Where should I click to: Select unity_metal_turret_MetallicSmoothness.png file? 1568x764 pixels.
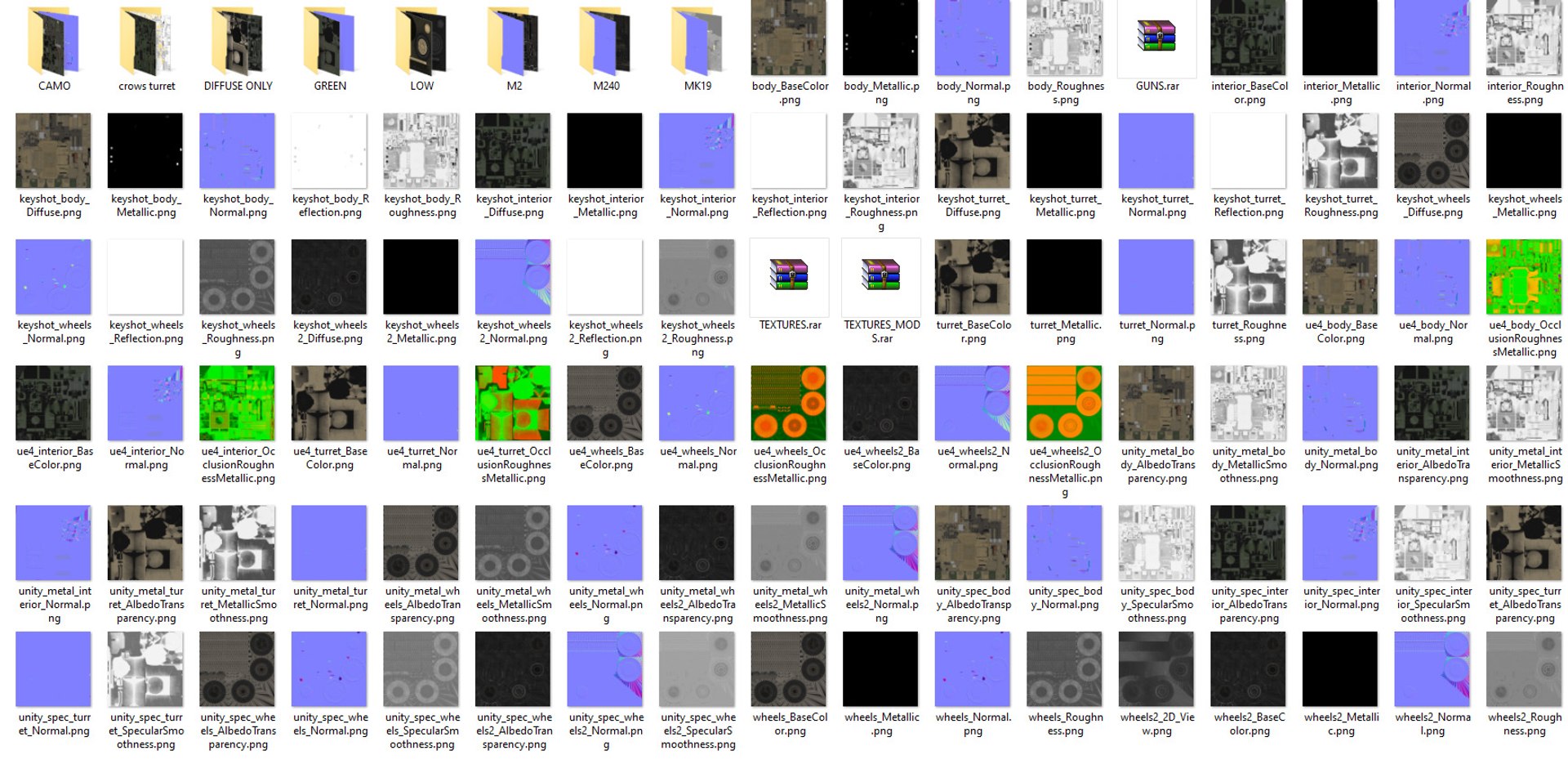(x=238, y=543)
